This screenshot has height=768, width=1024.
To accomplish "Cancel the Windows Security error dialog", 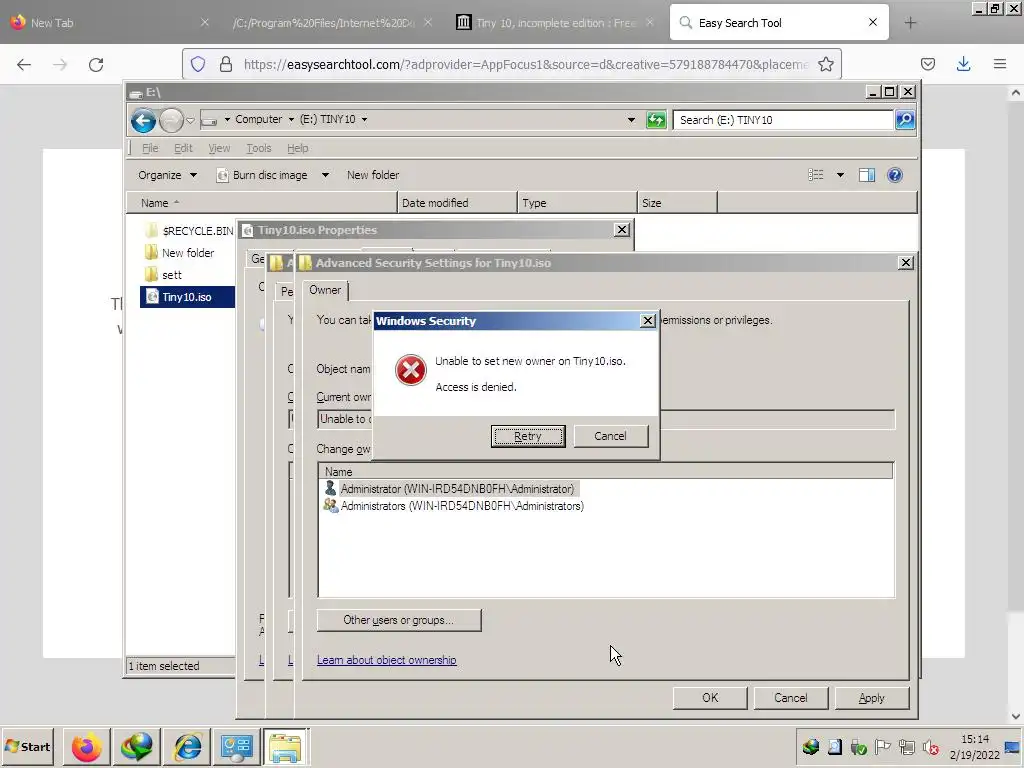I will (611, 436).
